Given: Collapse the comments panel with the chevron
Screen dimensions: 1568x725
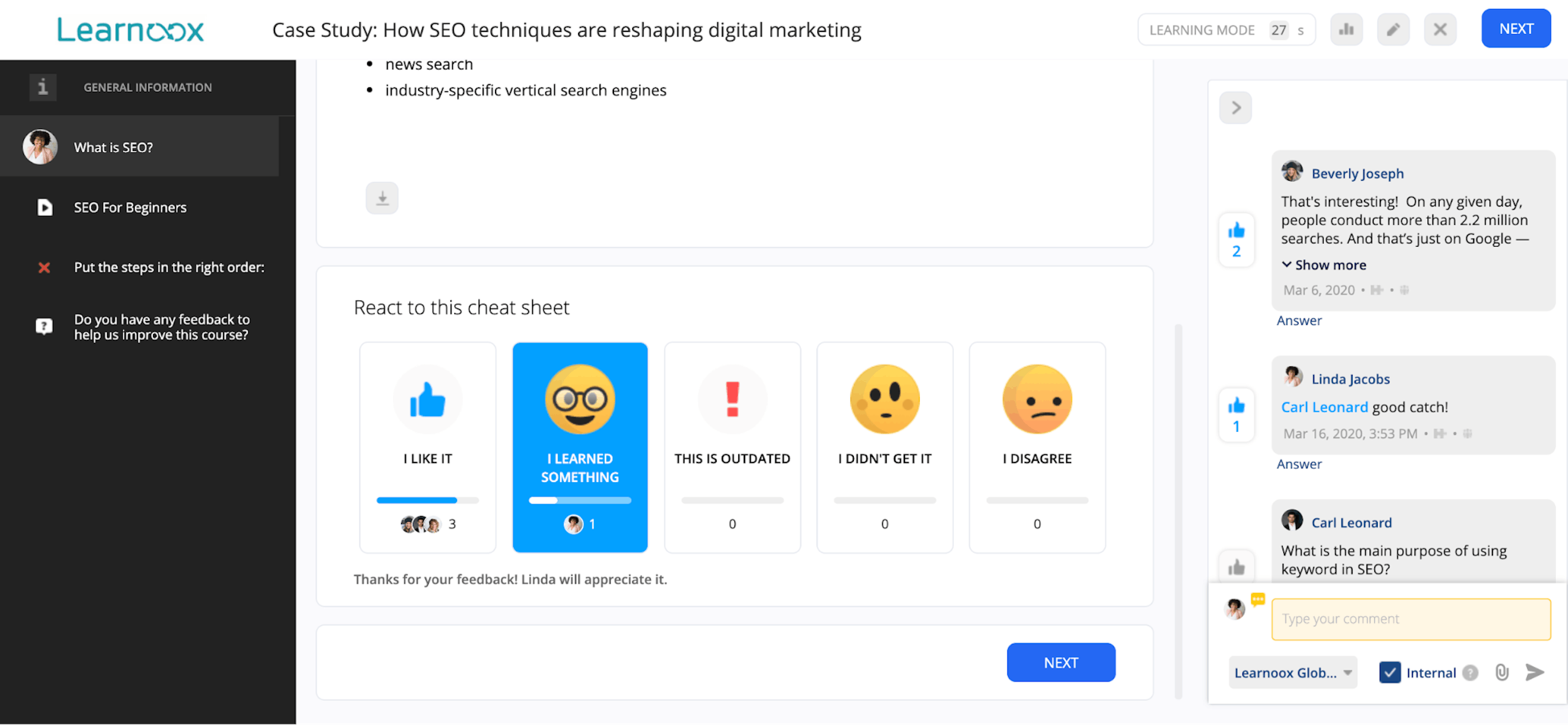Looking at the screenshot, I should tap(1235, 108).
